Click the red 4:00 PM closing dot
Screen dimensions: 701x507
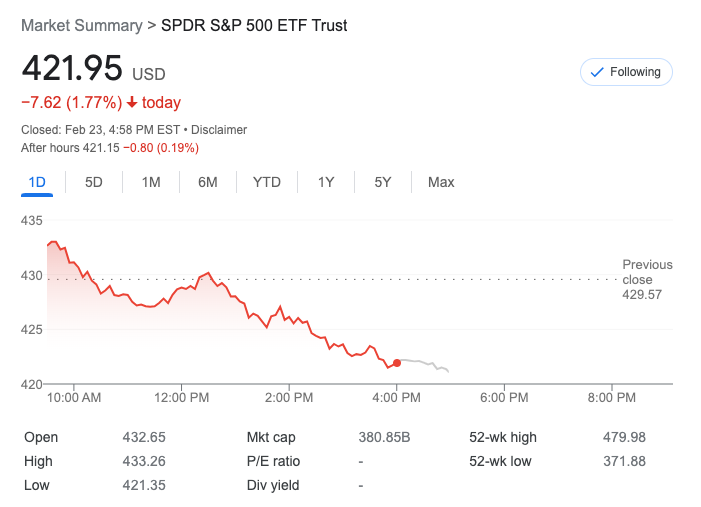coord(397,363)
